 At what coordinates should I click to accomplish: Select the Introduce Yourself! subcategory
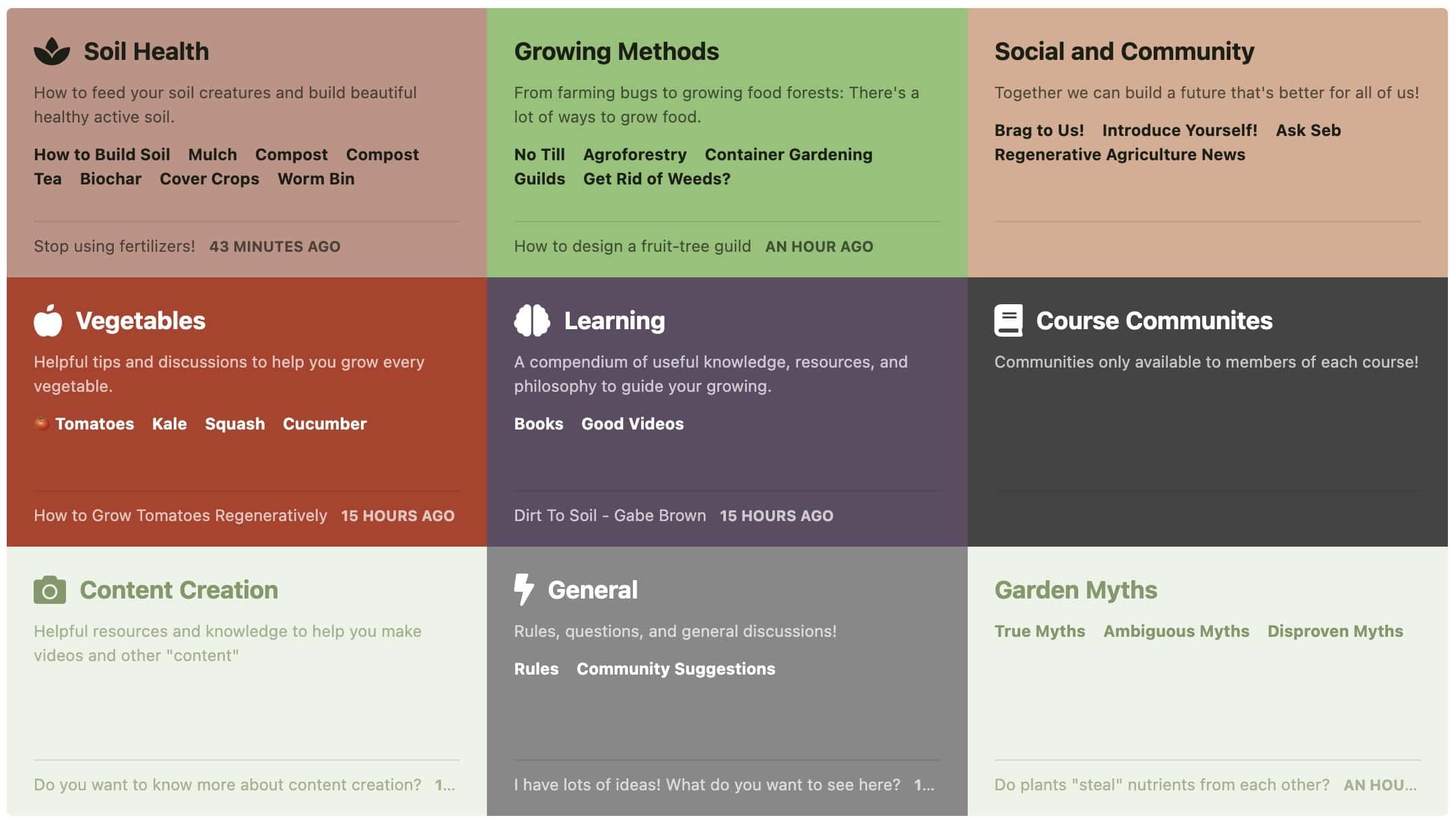pyautogui.click(x=1179, y=131)
